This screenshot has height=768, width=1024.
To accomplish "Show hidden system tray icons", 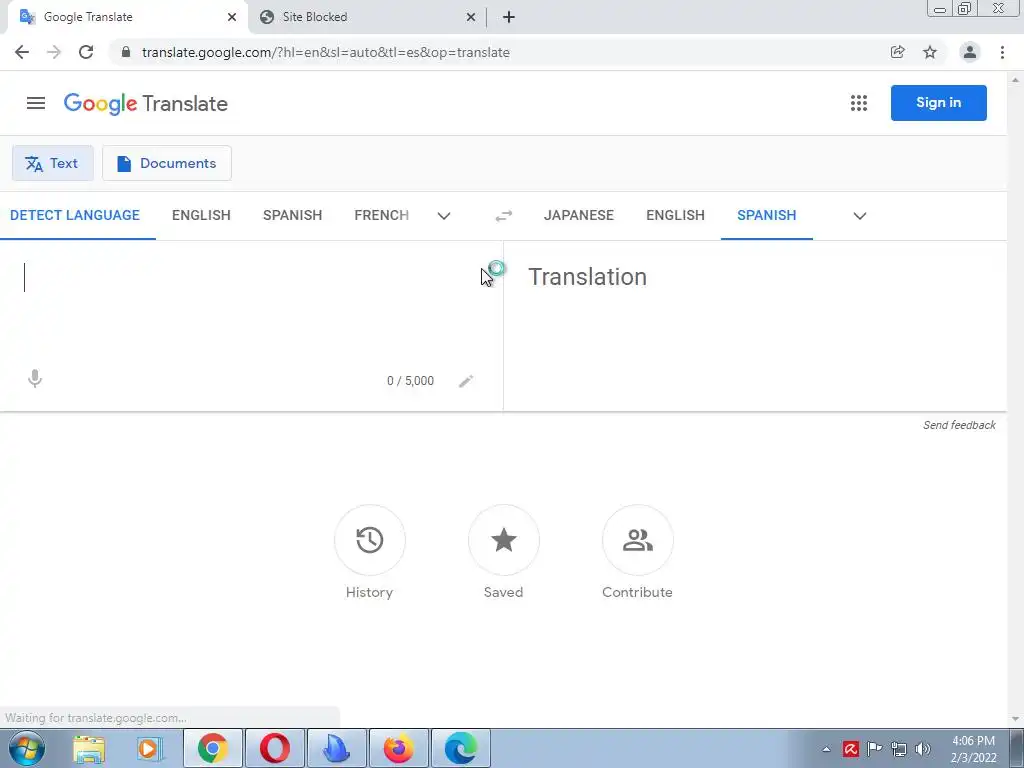I will [x=826, y=749].
